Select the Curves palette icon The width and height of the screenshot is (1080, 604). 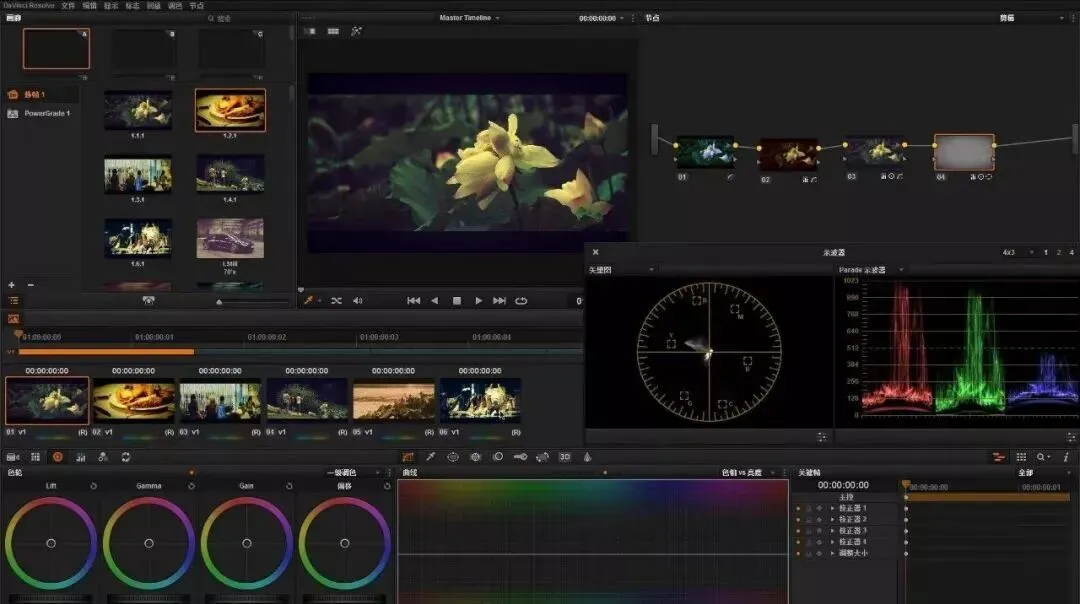click(407, 457)
